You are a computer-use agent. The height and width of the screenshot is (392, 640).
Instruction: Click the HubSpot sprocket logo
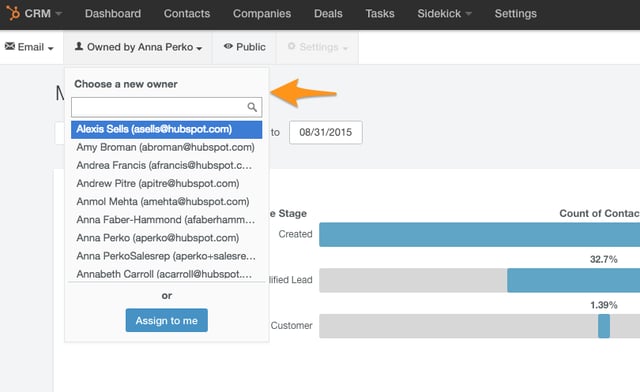pyautogui.click(x=13, y=13)
